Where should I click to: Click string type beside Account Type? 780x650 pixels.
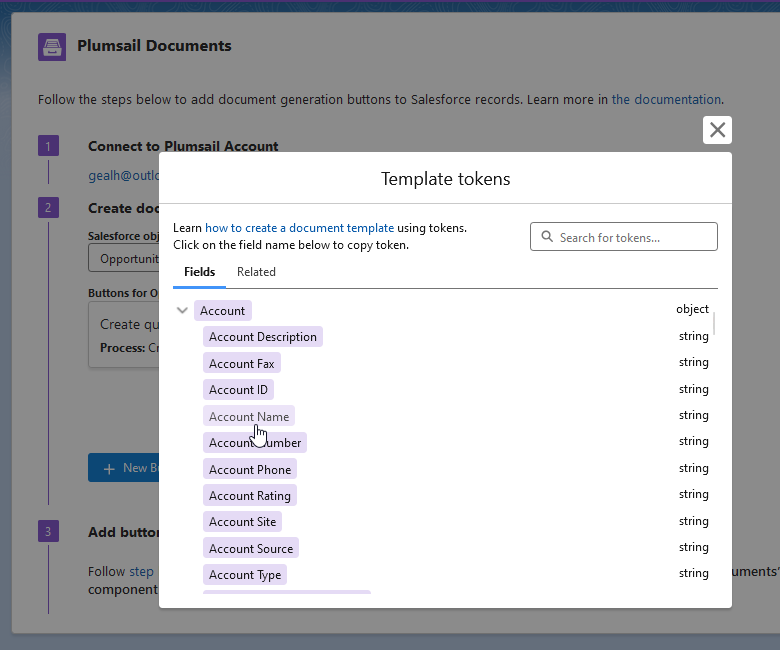(693, 573)
